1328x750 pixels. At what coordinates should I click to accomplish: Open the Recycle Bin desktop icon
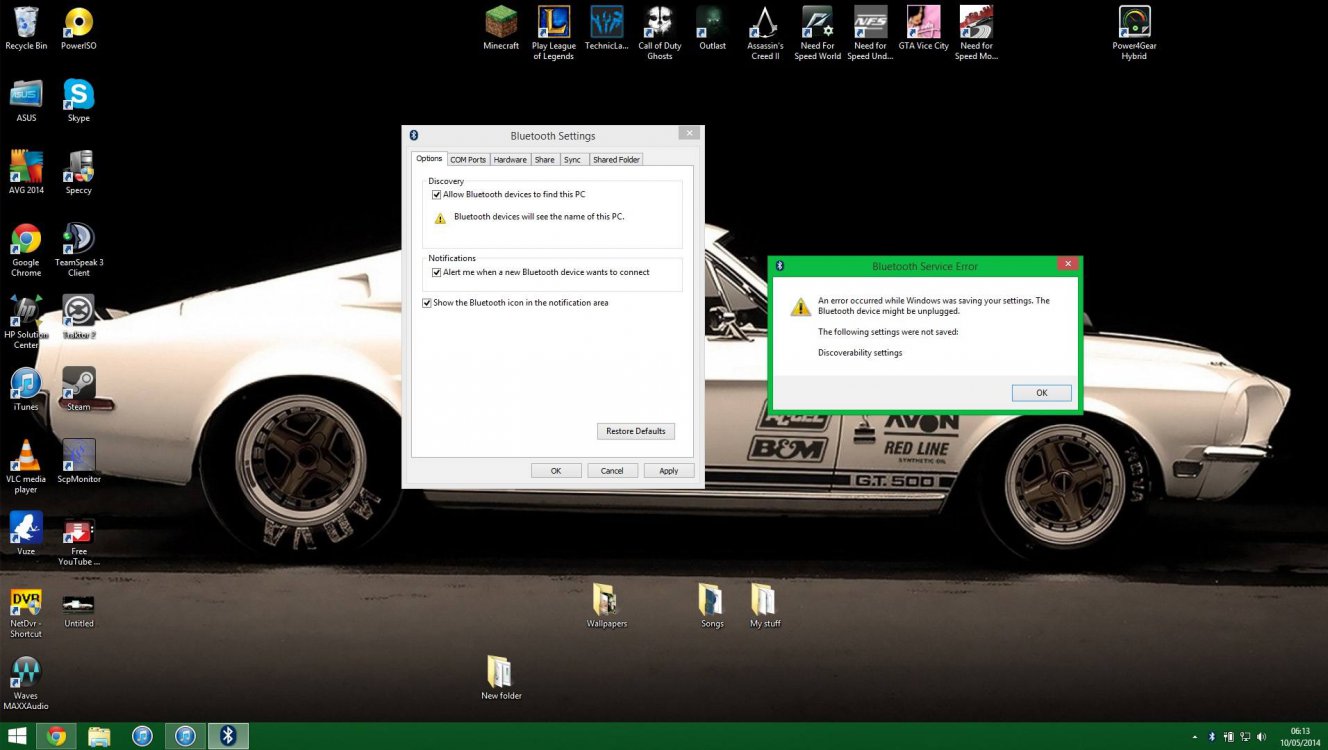point(26,29)
